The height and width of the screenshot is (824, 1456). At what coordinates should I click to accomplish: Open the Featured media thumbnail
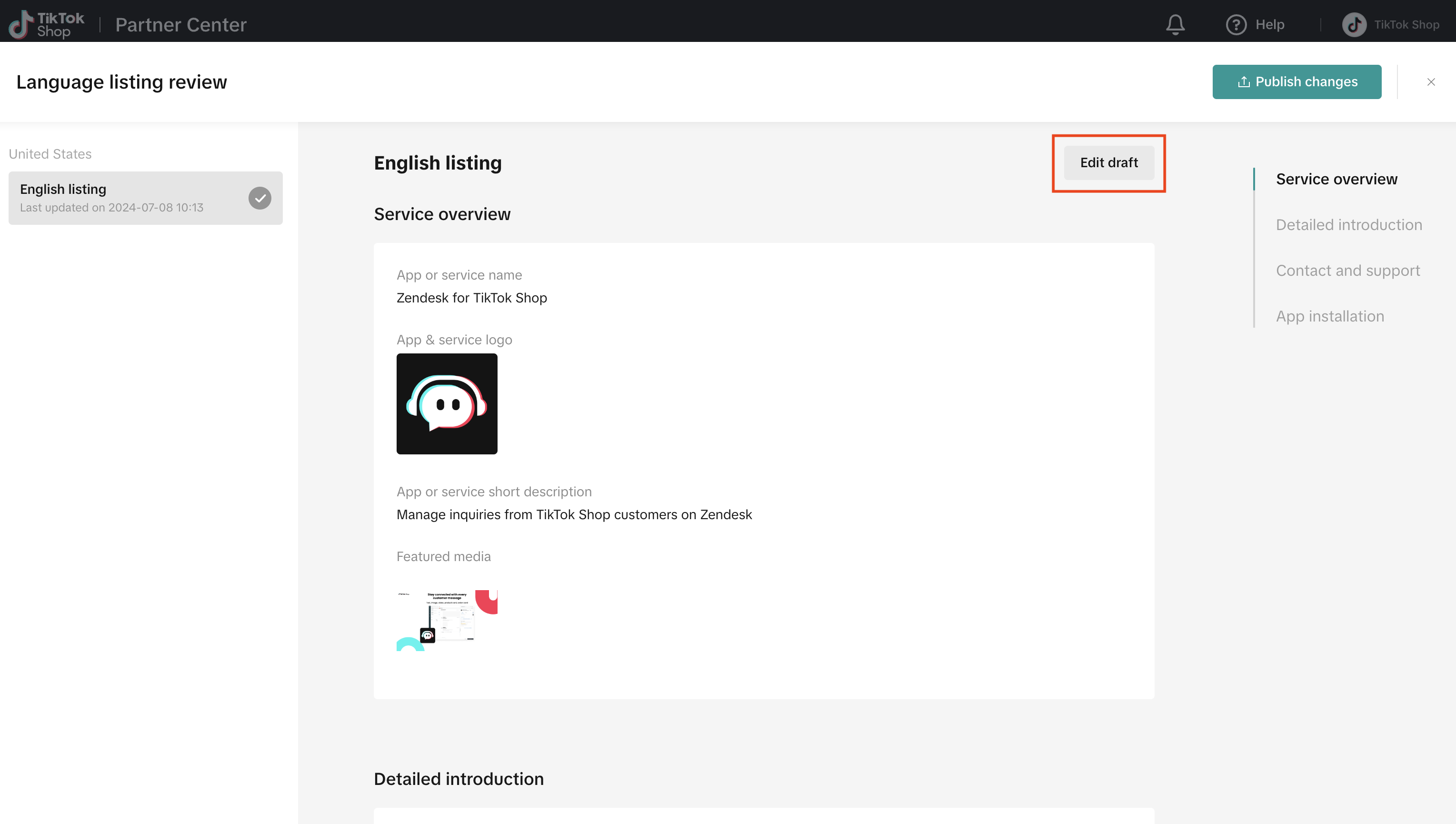click(447, 620)
